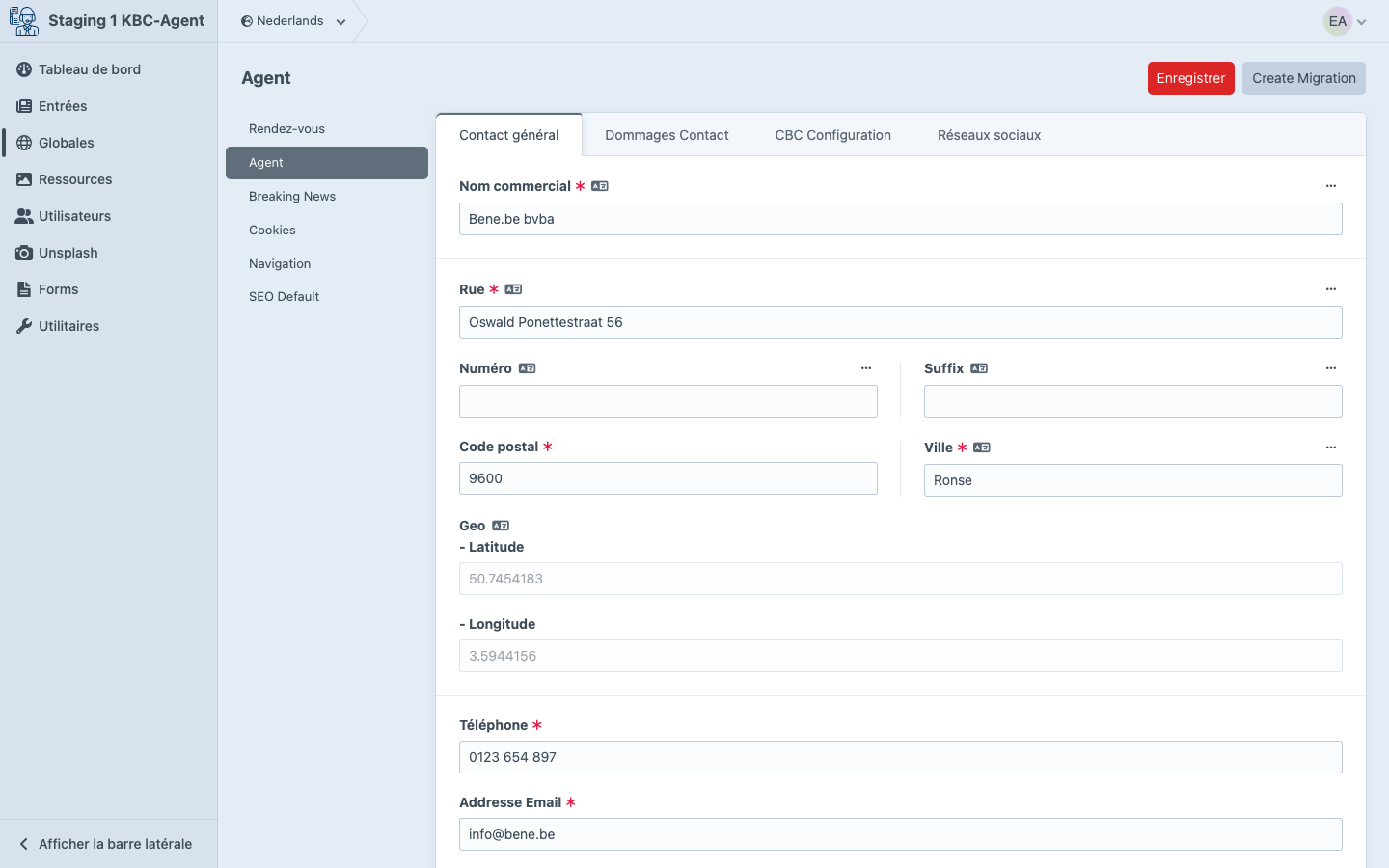Select Breaking News in the globals list
1389x868 pixels.
tap(327, 197)
